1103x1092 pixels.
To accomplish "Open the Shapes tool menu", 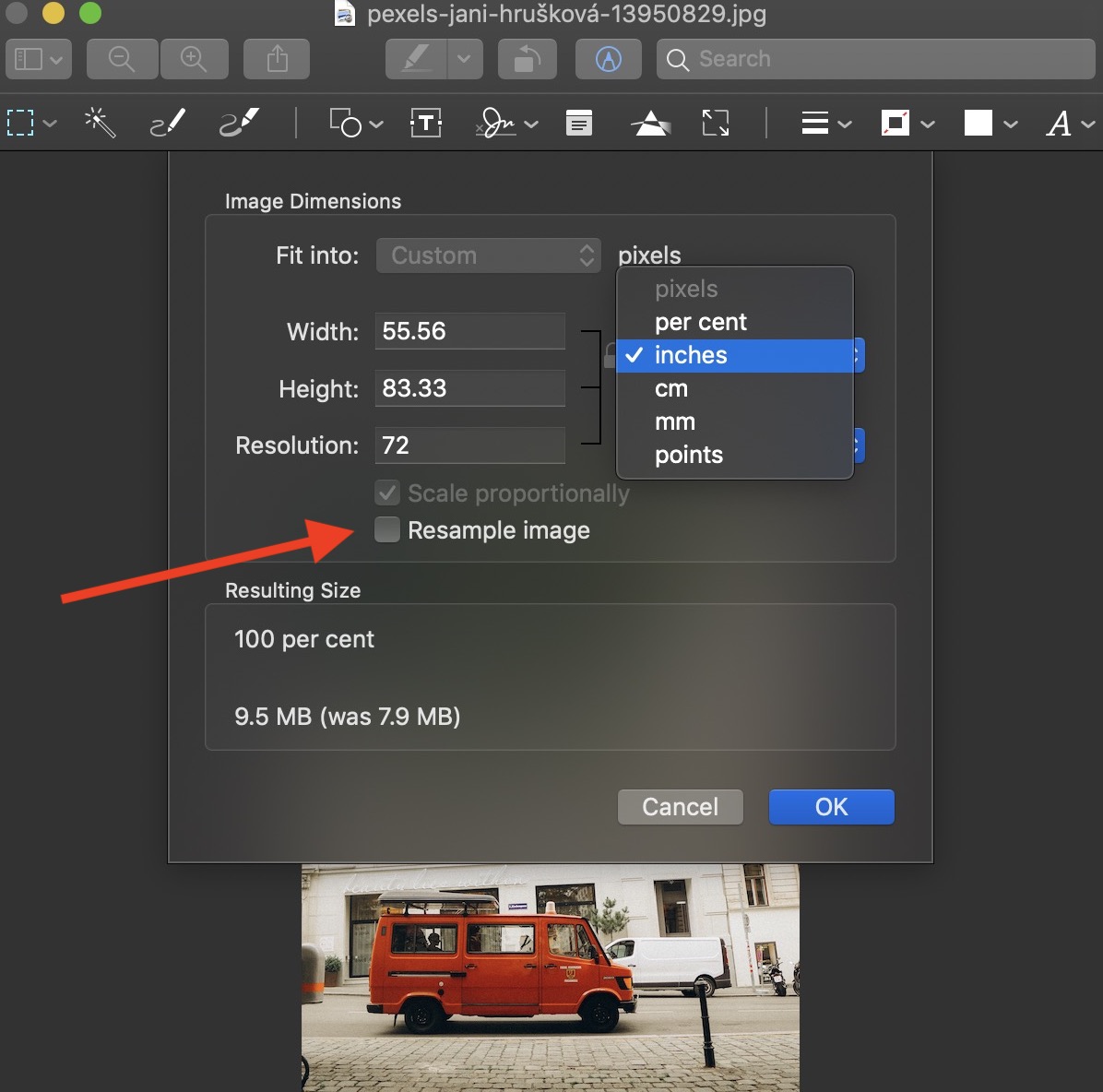I will coord(356,124).
